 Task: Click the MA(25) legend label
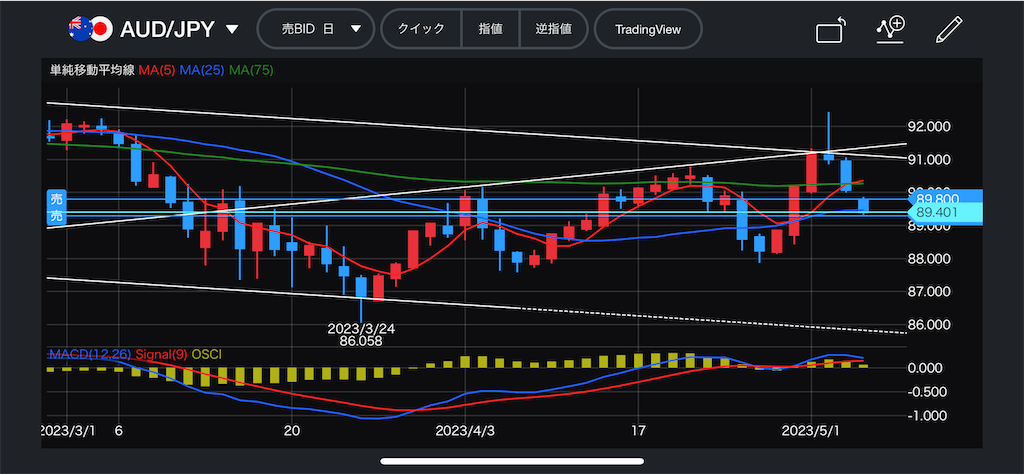[202, 70]
